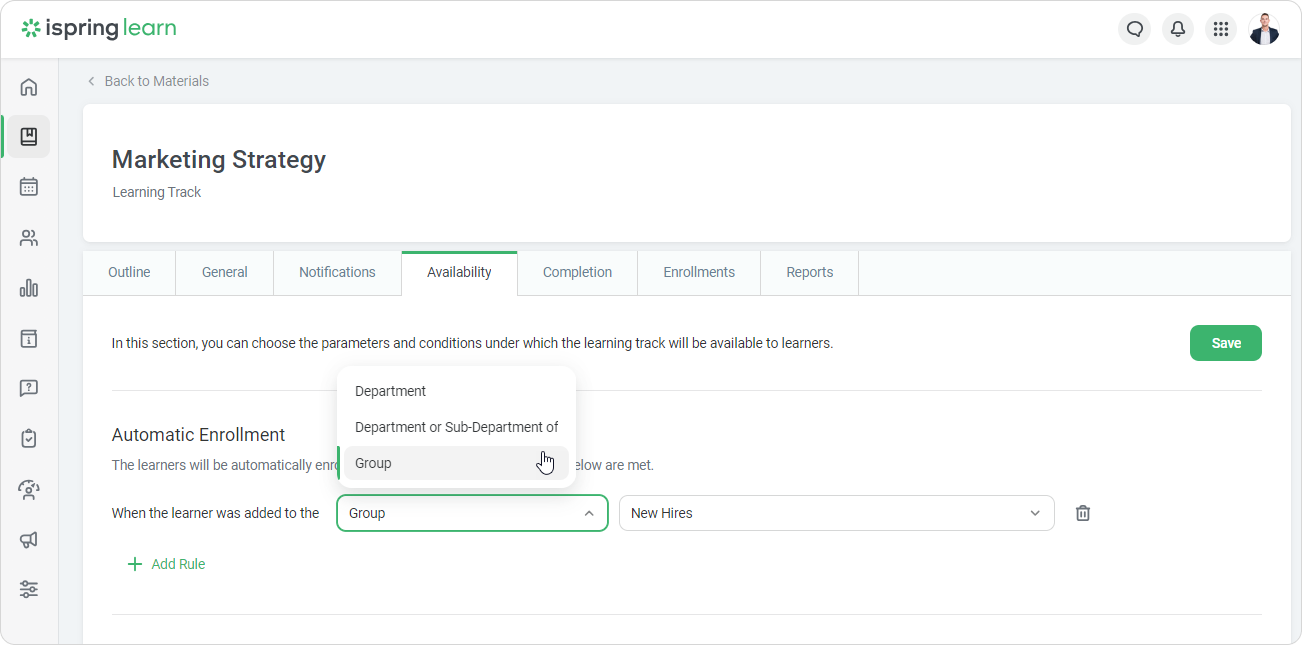Select Group from the open dropdown list

tap(373, 462)
